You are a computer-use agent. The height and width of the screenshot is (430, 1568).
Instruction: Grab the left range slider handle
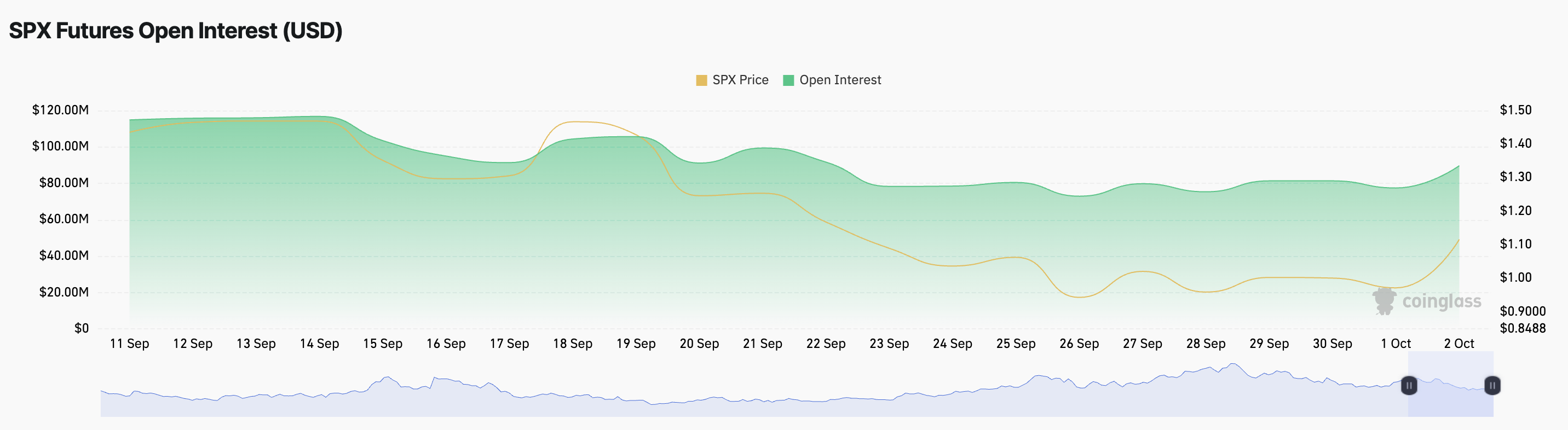(x=1409, y=386)
